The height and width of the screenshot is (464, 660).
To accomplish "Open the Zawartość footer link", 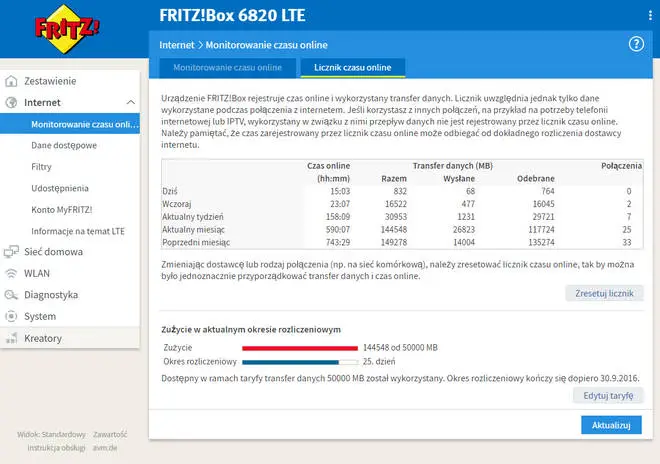I will click(110, 434).
